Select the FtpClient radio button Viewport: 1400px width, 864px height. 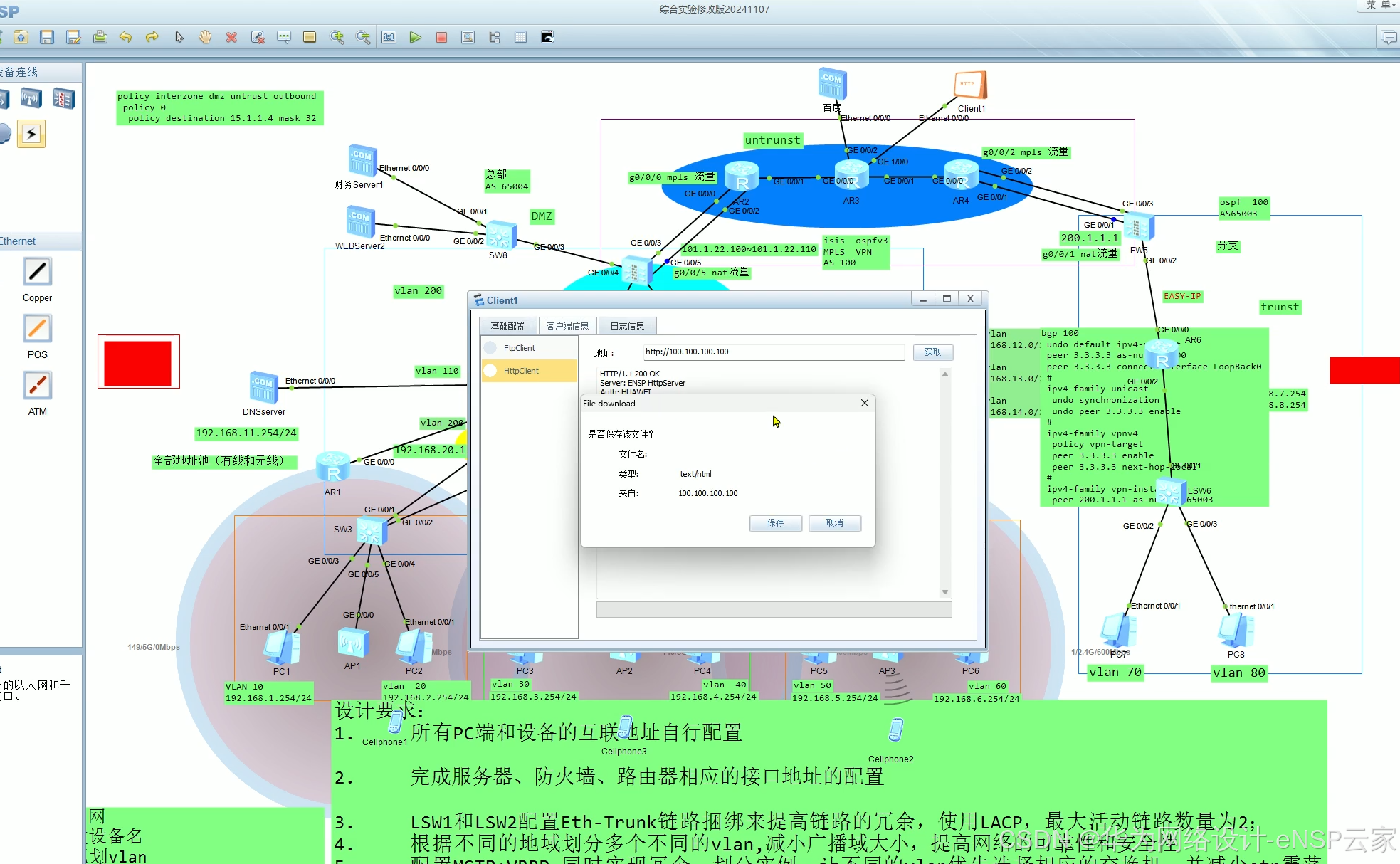490,347
